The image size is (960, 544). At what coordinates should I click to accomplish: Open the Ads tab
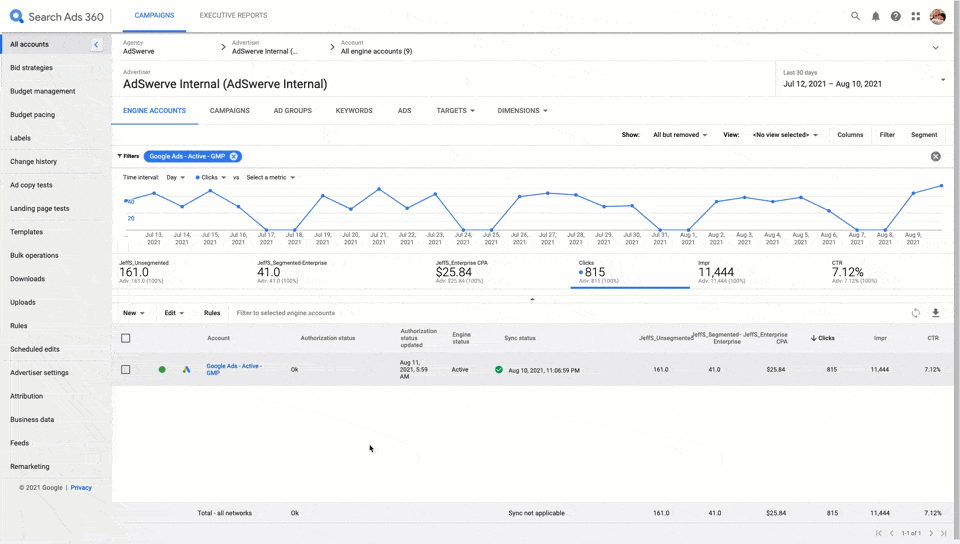(x=405, y=111)
